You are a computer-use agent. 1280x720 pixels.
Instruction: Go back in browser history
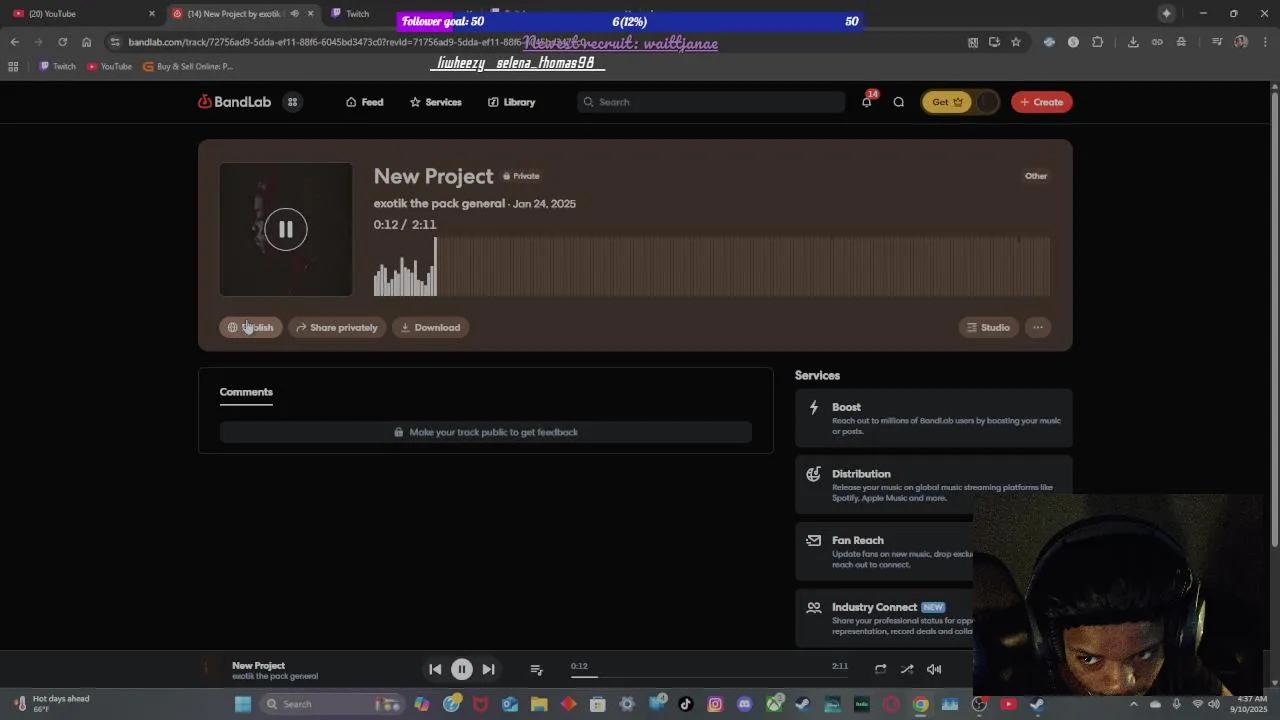click(x=14, y=42)
